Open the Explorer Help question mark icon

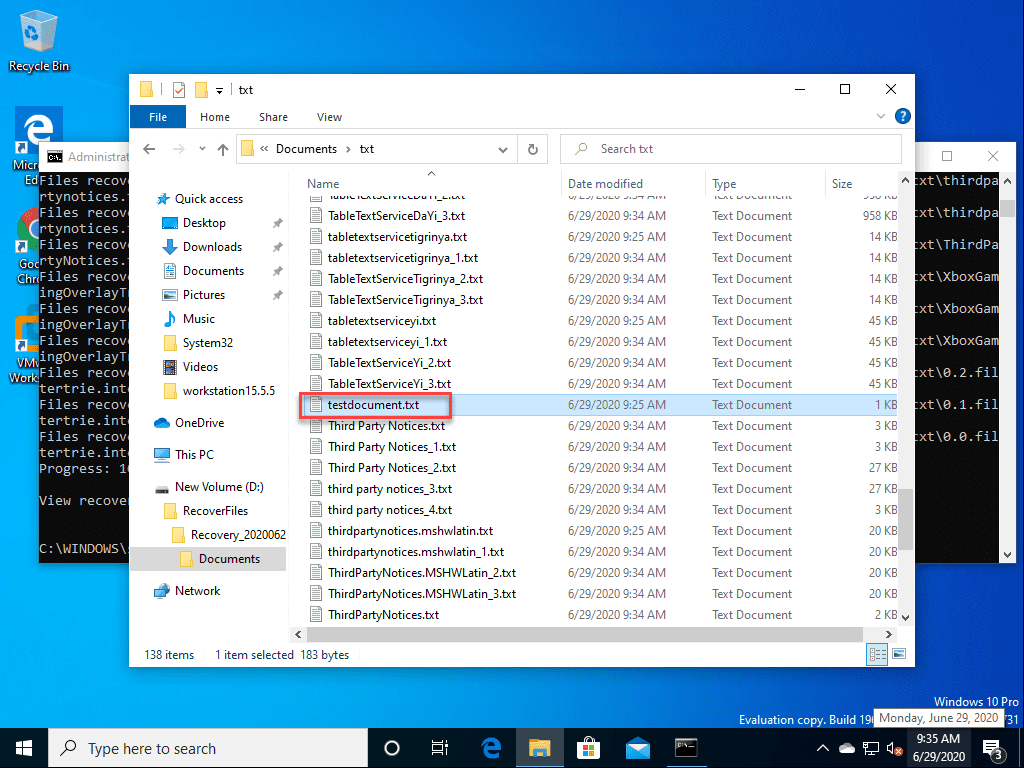(x=902, y=116)
